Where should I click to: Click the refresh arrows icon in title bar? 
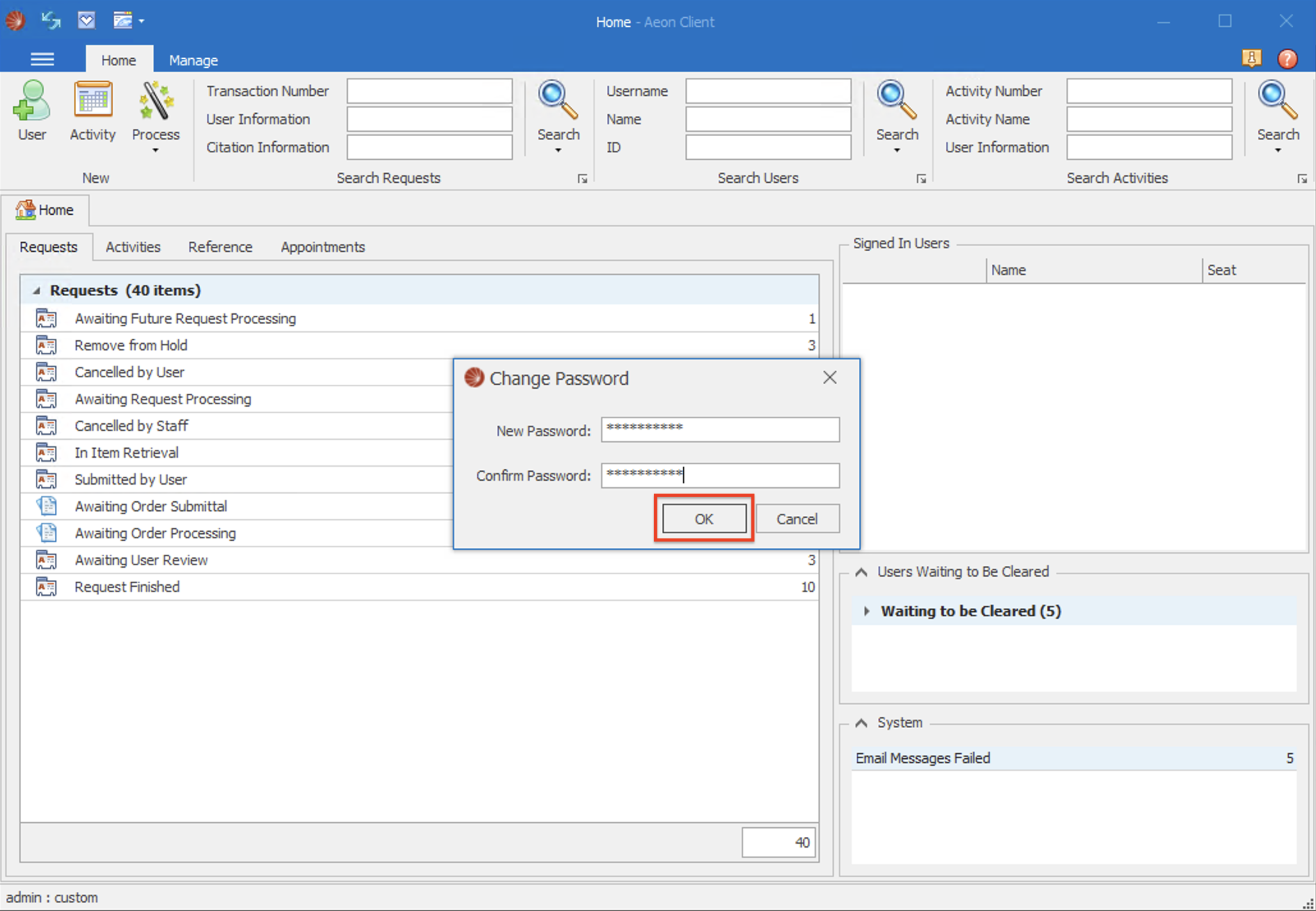pos(51,20)
